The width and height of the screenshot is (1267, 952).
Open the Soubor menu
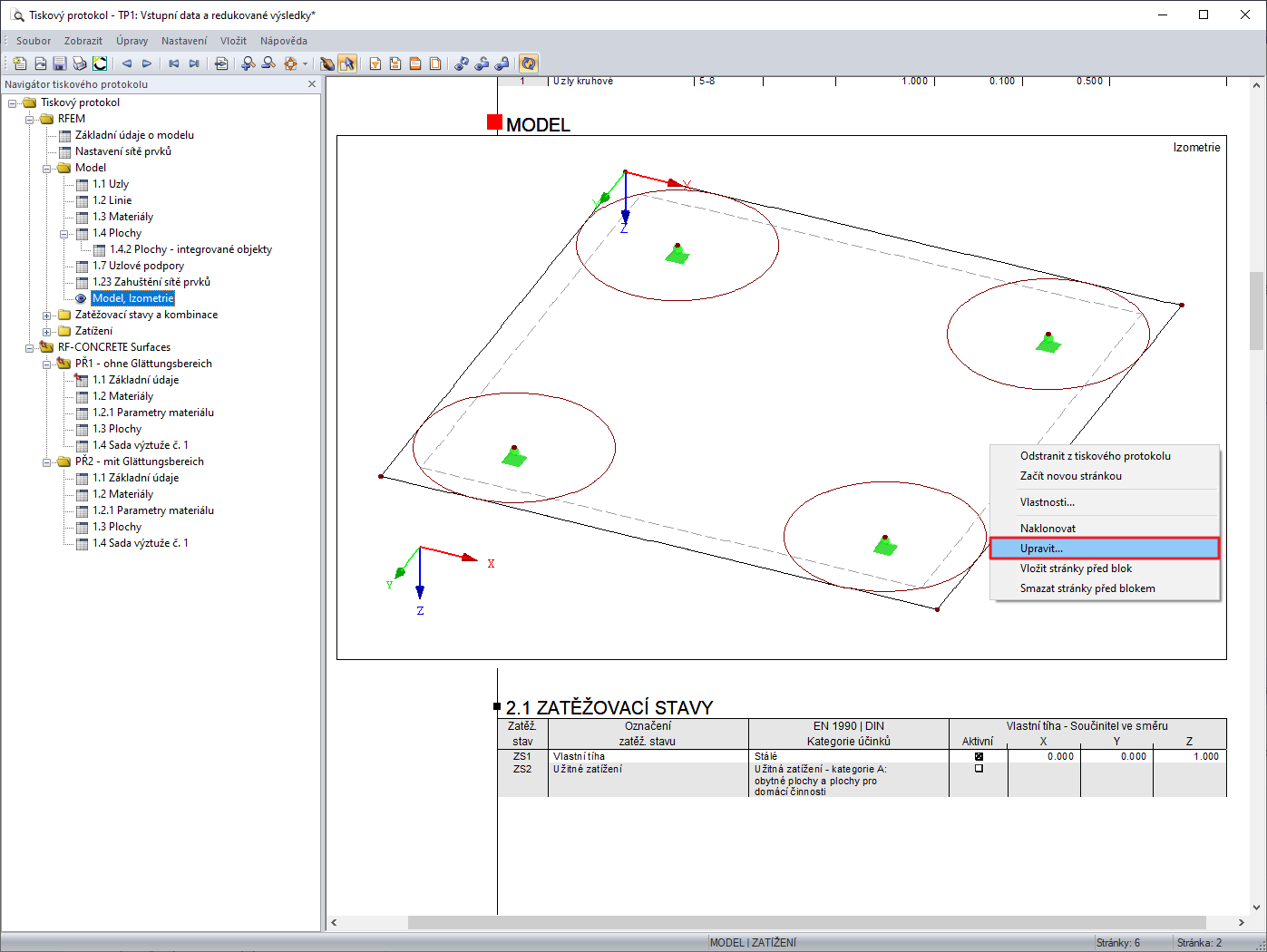(34, 41)
